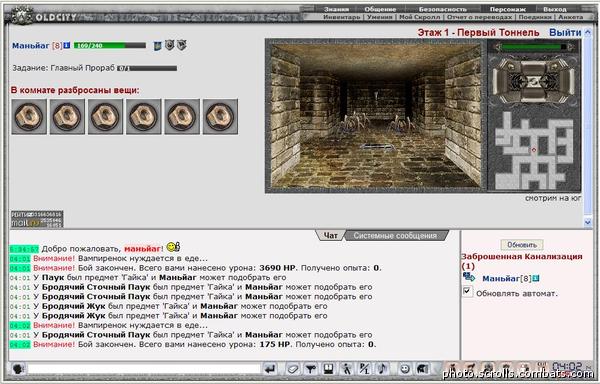Click red 'маньйаг' name in welcome message
This screenshot has height=384, width=600.
(142, 249)
